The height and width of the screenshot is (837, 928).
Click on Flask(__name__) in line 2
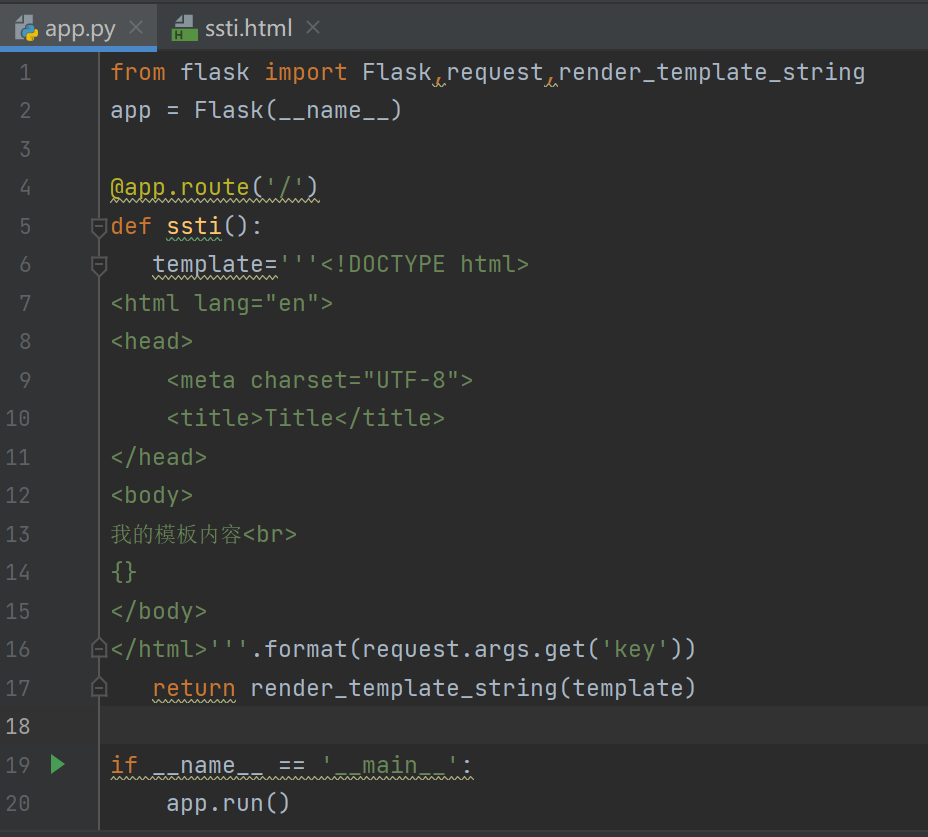pyautogui.click(x=298, y=110)
